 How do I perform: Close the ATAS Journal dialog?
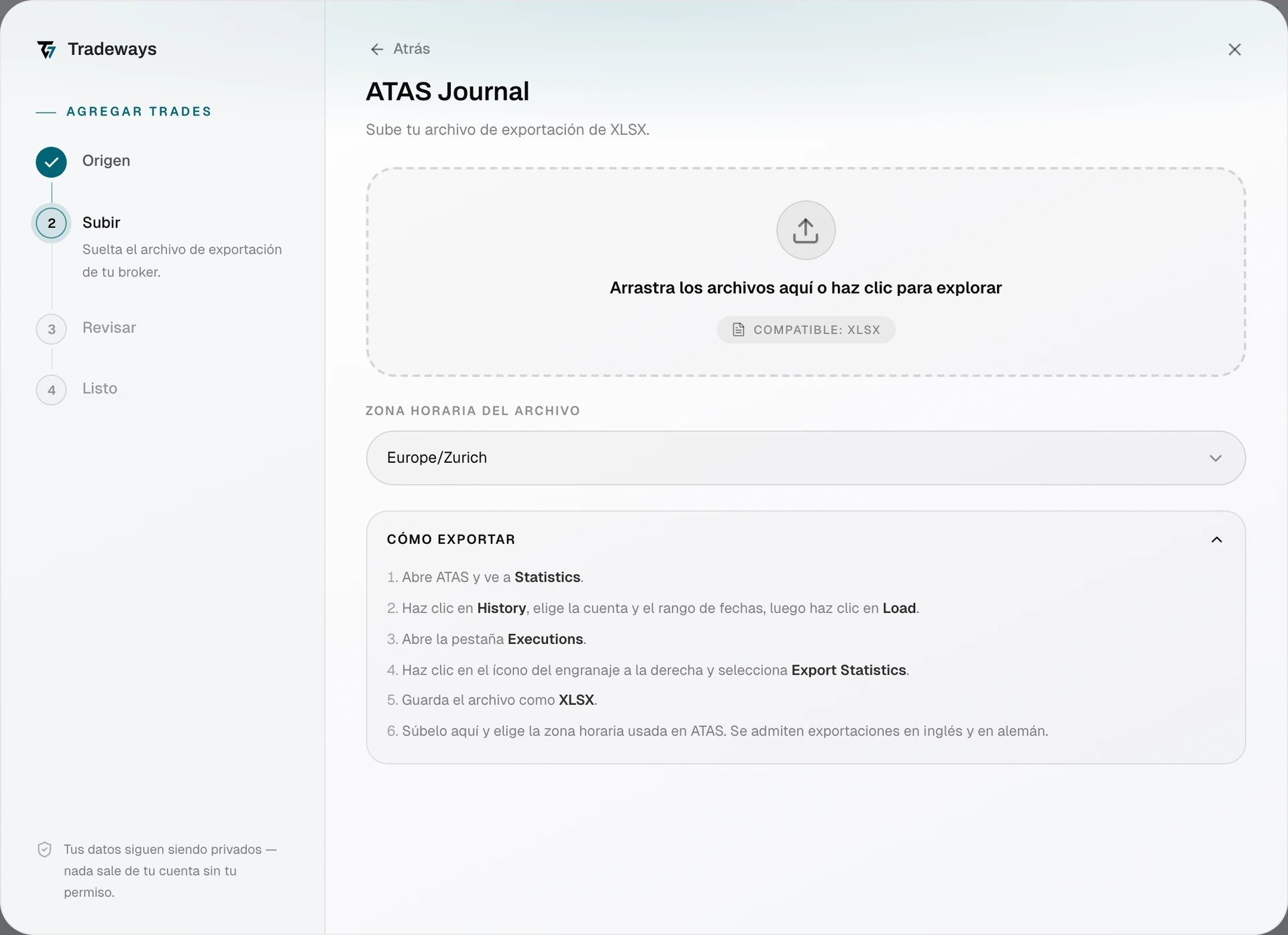[x=1234, y=50]
